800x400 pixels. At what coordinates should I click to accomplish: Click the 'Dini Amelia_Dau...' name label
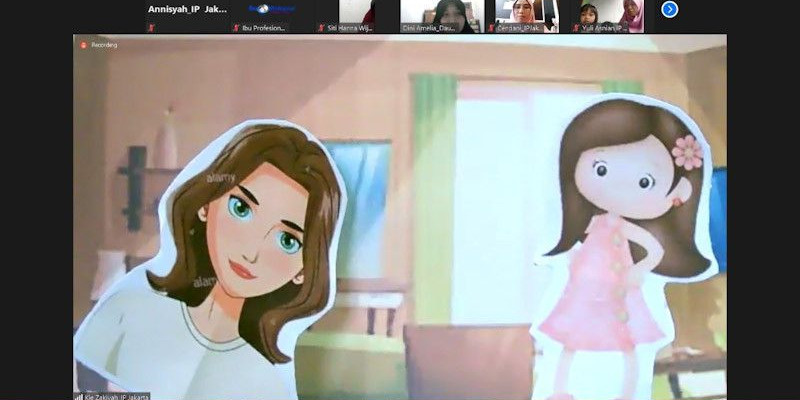pyautogui.click(x=429, y=28)
